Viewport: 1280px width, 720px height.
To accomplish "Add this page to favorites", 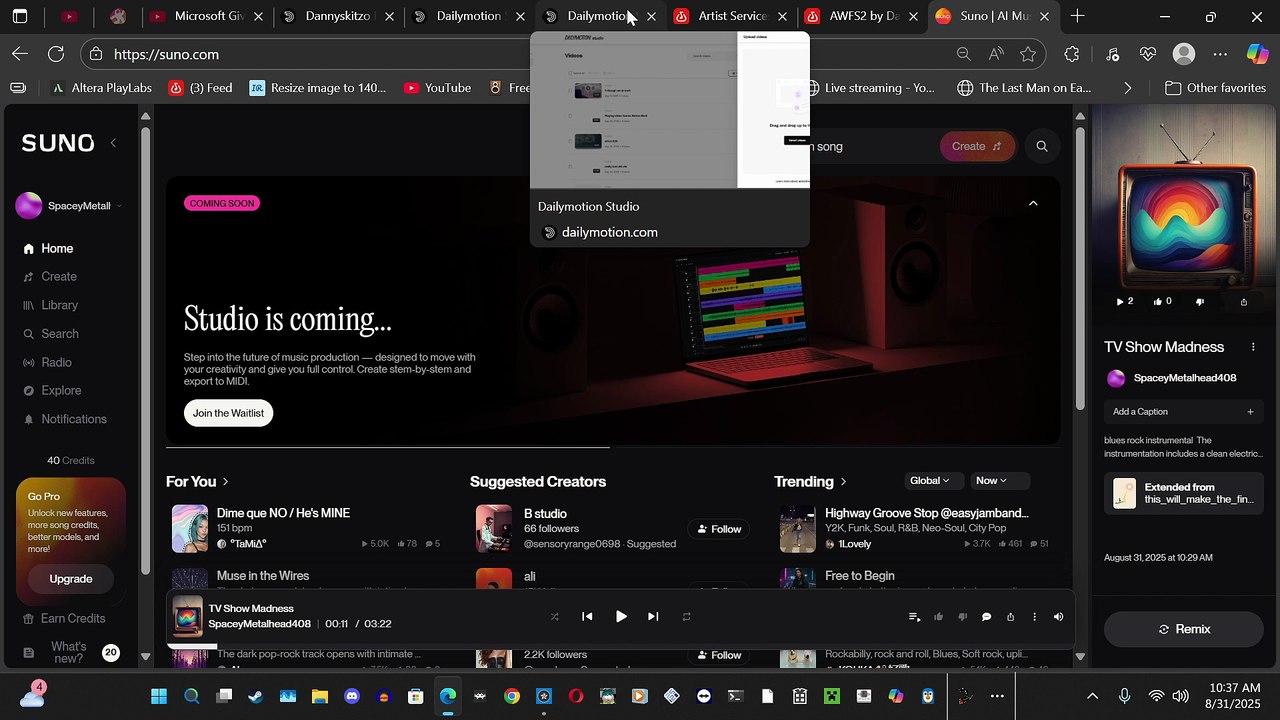I will pos(1028,54).
